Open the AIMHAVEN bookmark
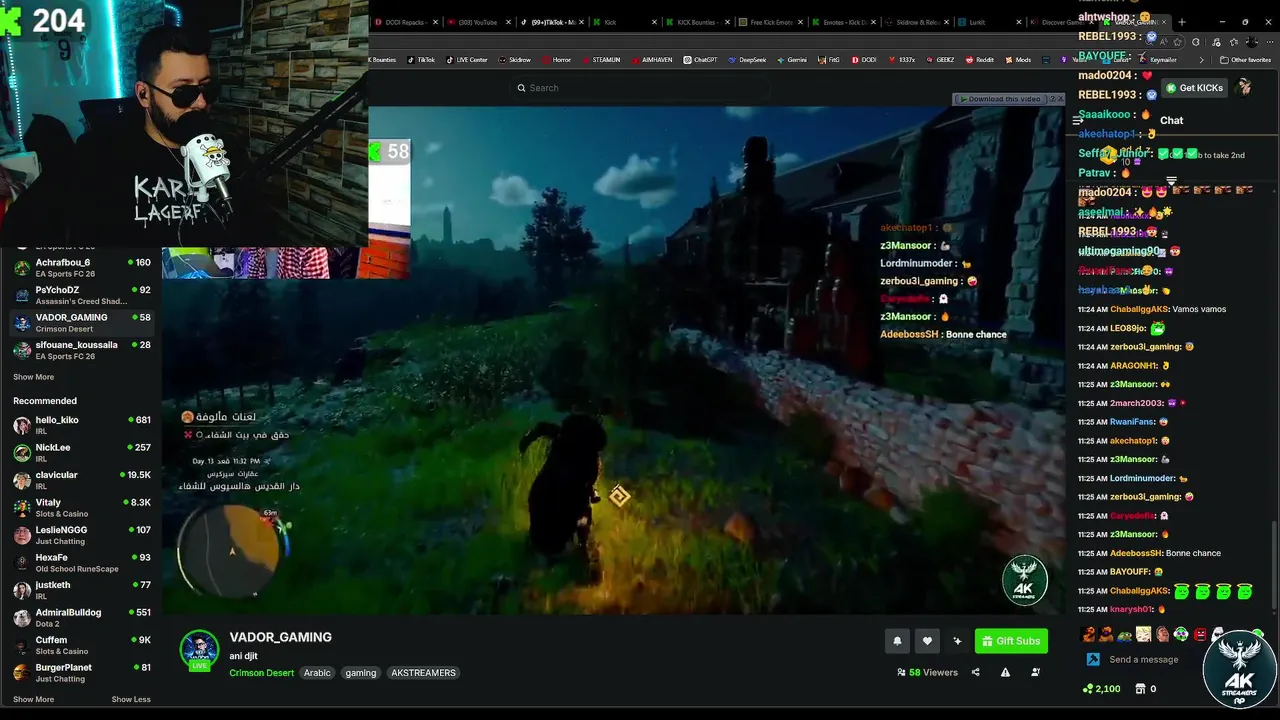 click(652, 60)
